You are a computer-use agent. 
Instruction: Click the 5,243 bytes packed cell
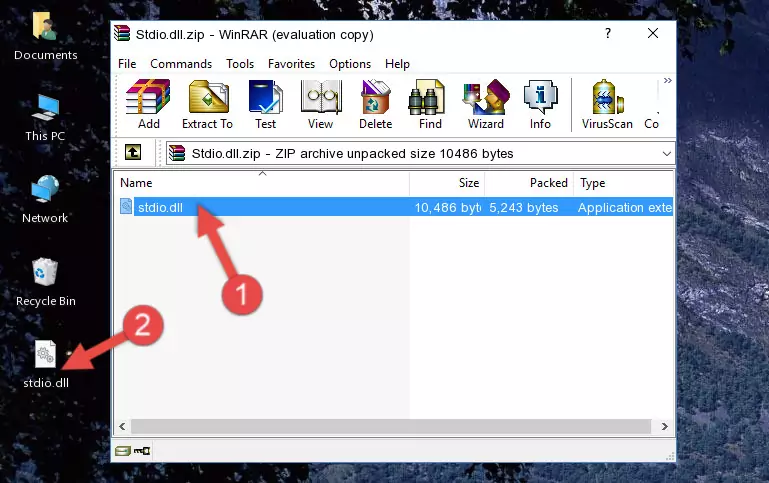(524, 208)
